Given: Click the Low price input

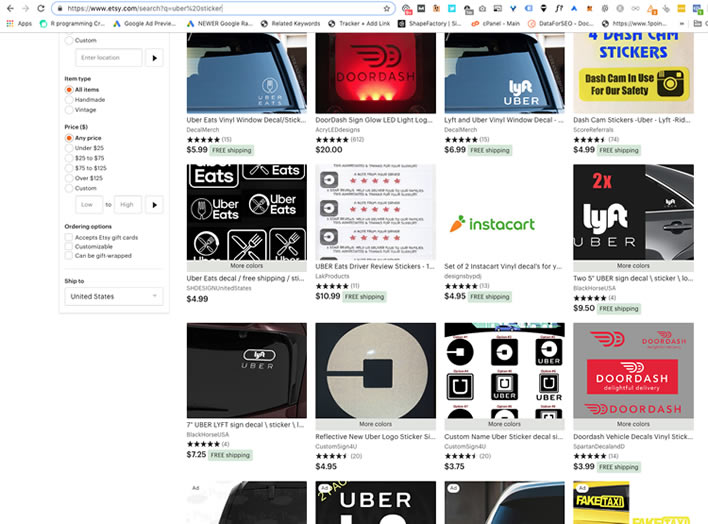Looking at the screenshot, I should point(89,205).
